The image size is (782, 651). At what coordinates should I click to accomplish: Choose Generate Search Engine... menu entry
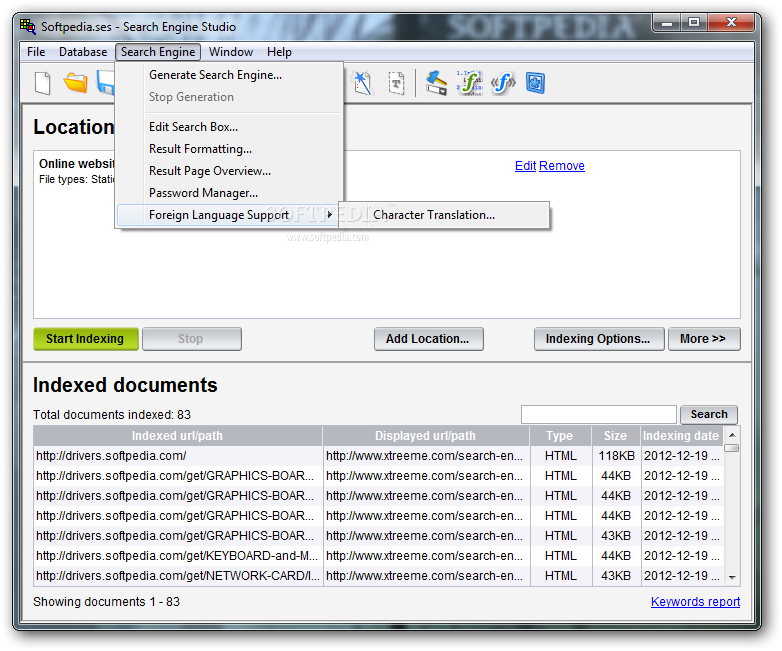pyautogui.click(x=230, y=75)
